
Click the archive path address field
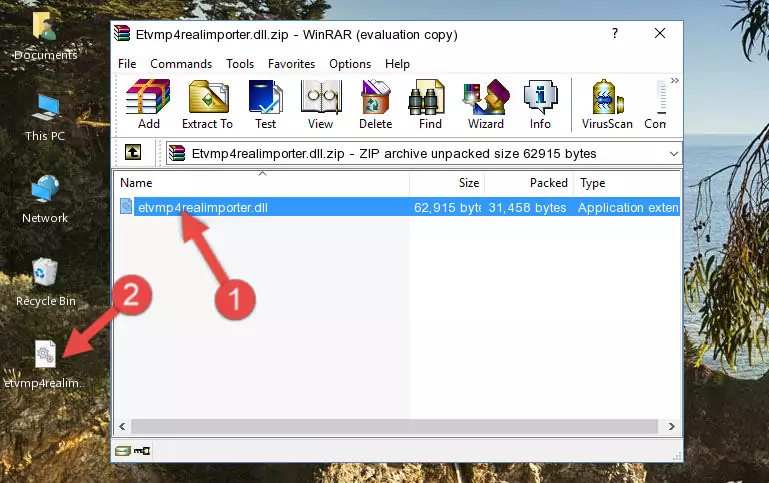[424, 153]
